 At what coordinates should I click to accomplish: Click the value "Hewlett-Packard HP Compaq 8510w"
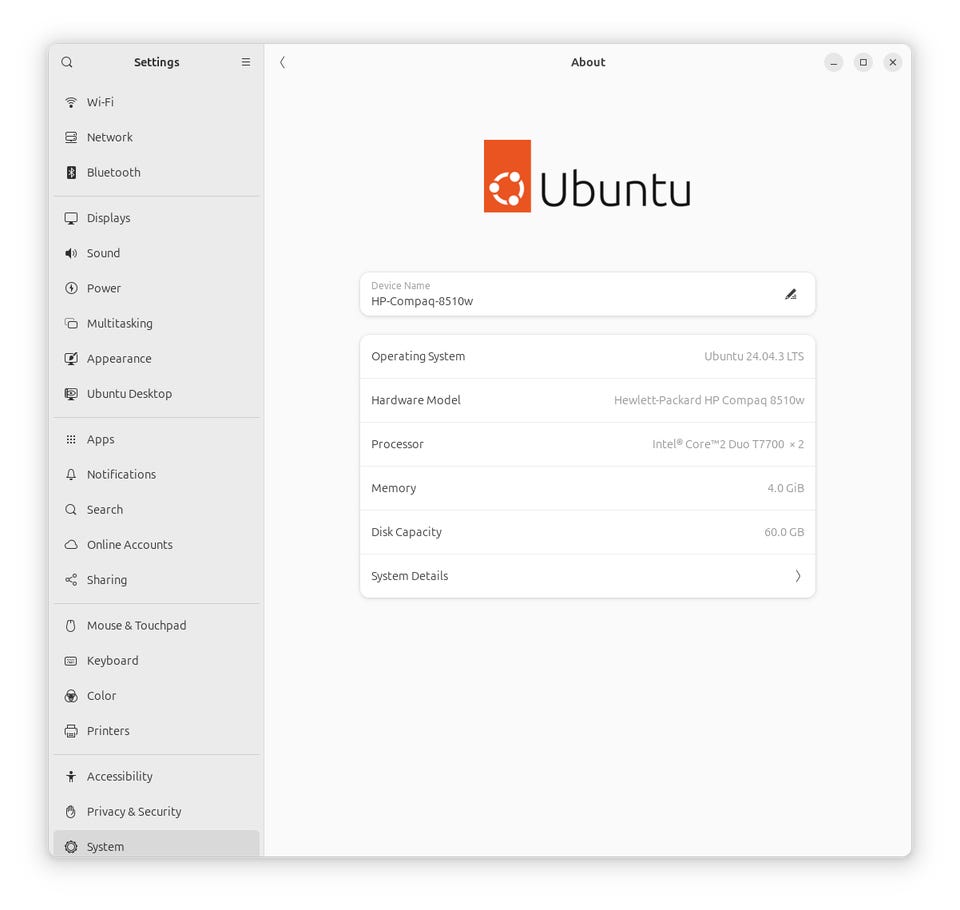pyautogui.click(x=709, y=400)
